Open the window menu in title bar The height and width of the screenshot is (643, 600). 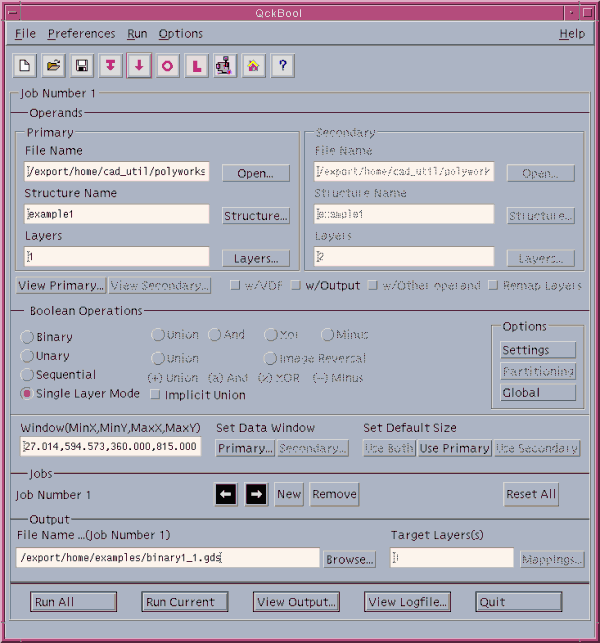pos(13,13)
